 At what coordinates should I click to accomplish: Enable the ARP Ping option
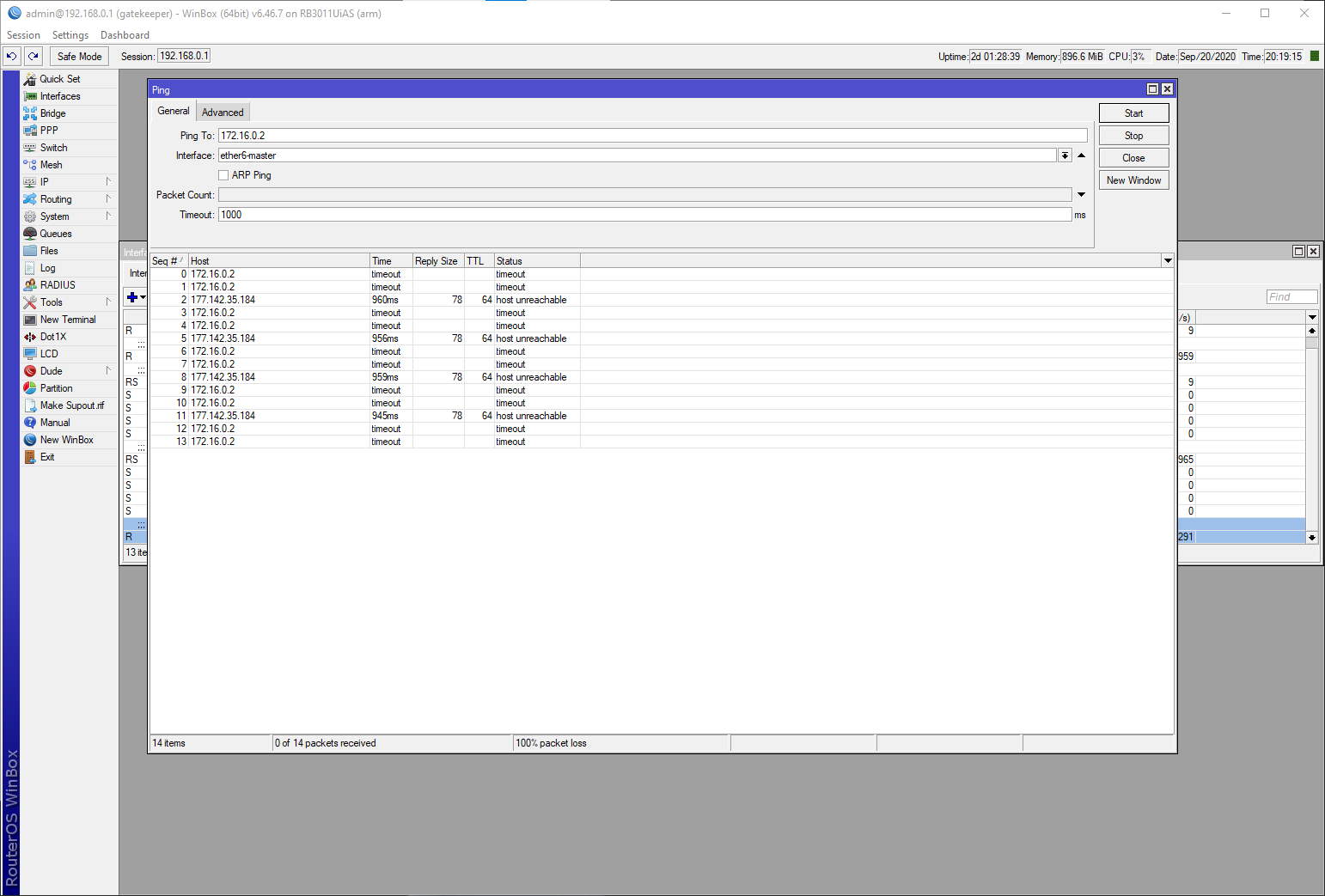(x=223, y=174)
